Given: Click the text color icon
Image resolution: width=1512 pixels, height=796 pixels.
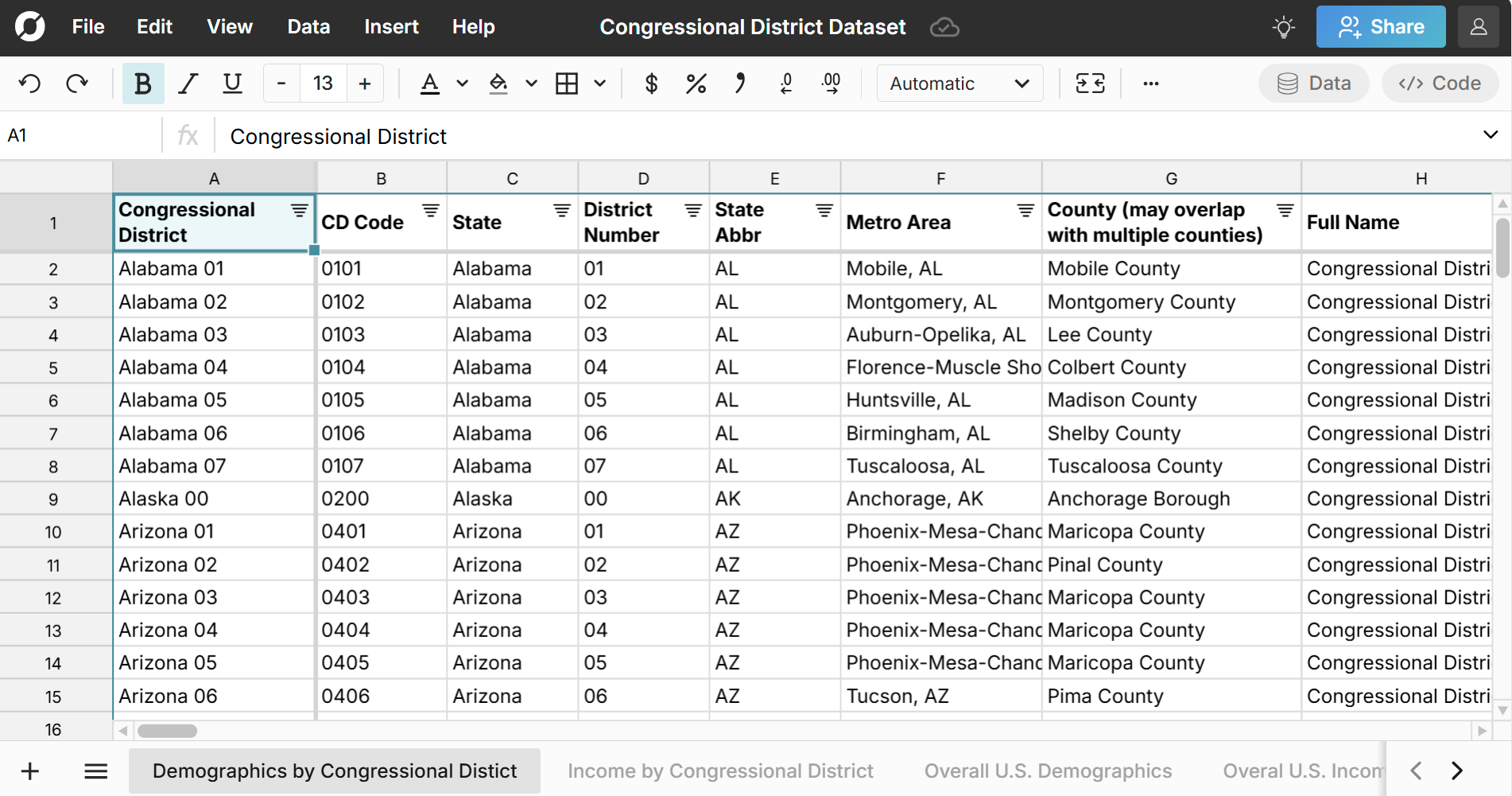Looking at the screenshot, I should coord(429,83).
